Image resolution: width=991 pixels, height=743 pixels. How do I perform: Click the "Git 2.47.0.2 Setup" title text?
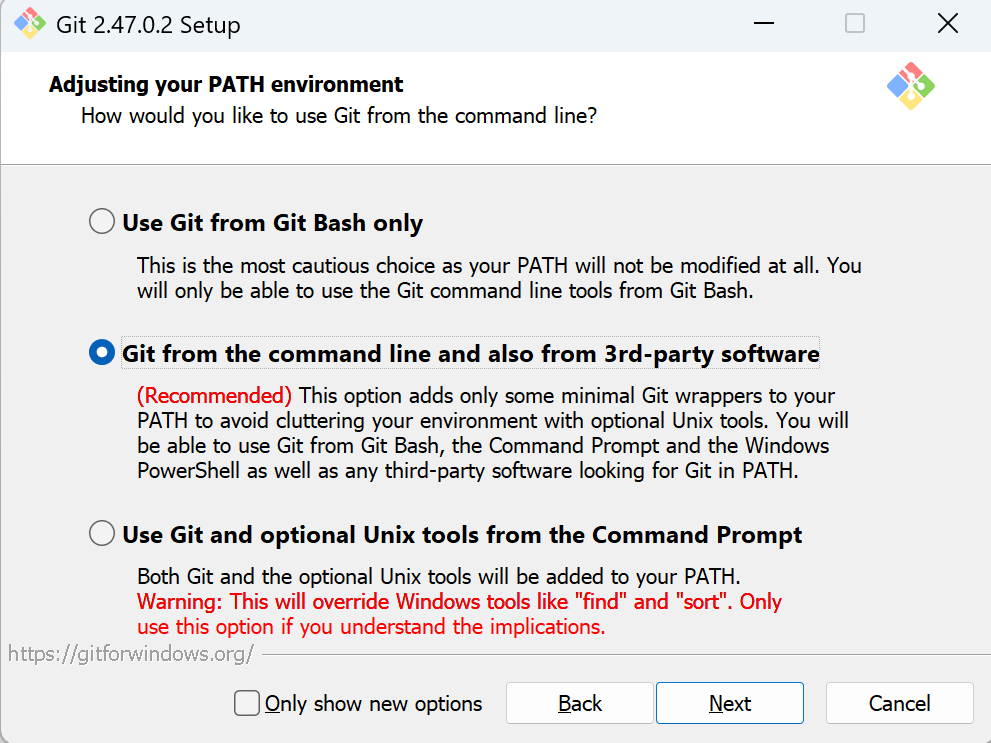pos(148,25)
